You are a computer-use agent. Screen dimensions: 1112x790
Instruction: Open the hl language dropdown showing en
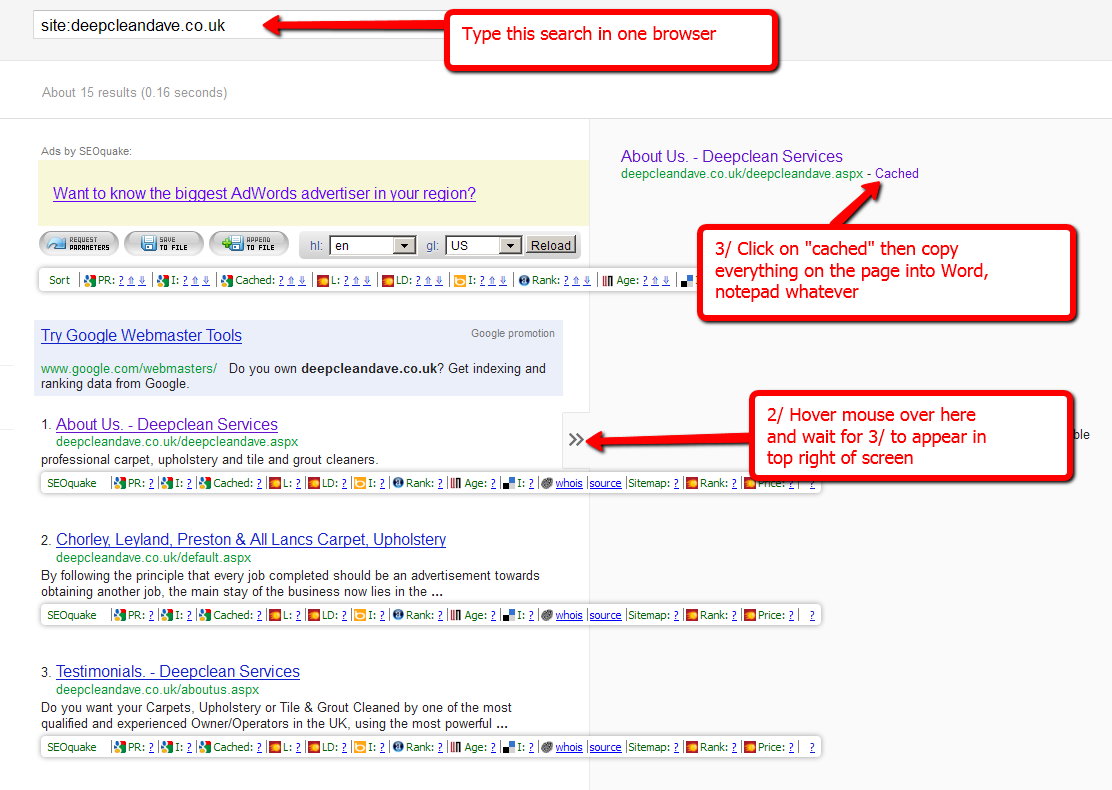[372, 245]
